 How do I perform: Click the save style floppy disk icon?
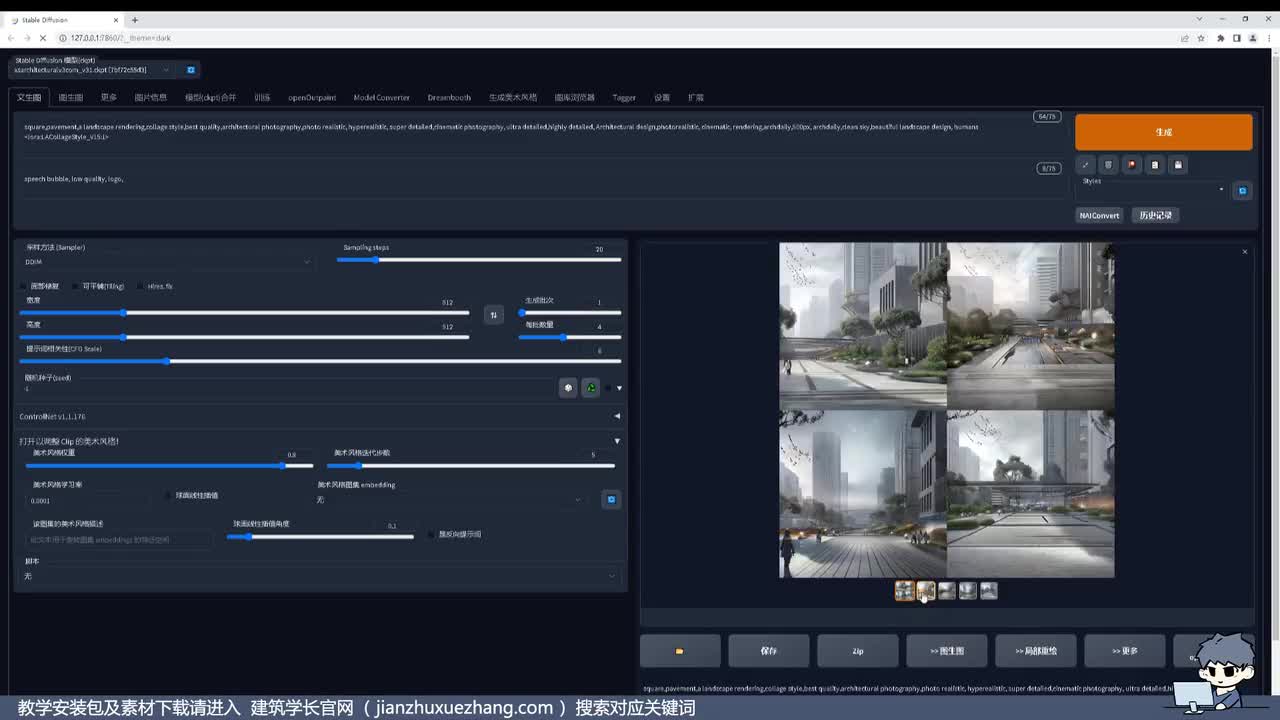pyautogui.click(x=1178, y=165)
